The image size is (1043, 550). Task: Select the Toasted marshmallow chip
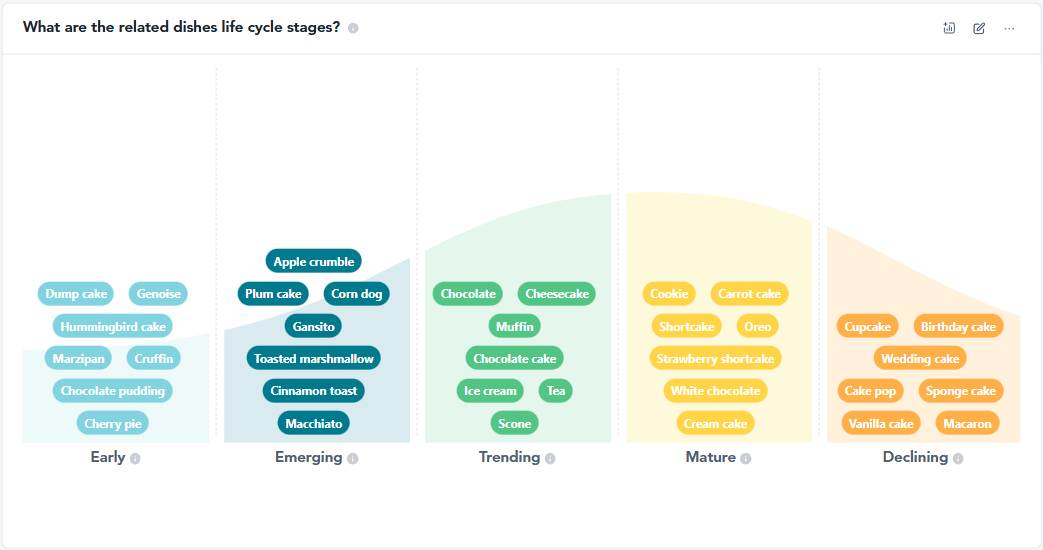point(314,358)
